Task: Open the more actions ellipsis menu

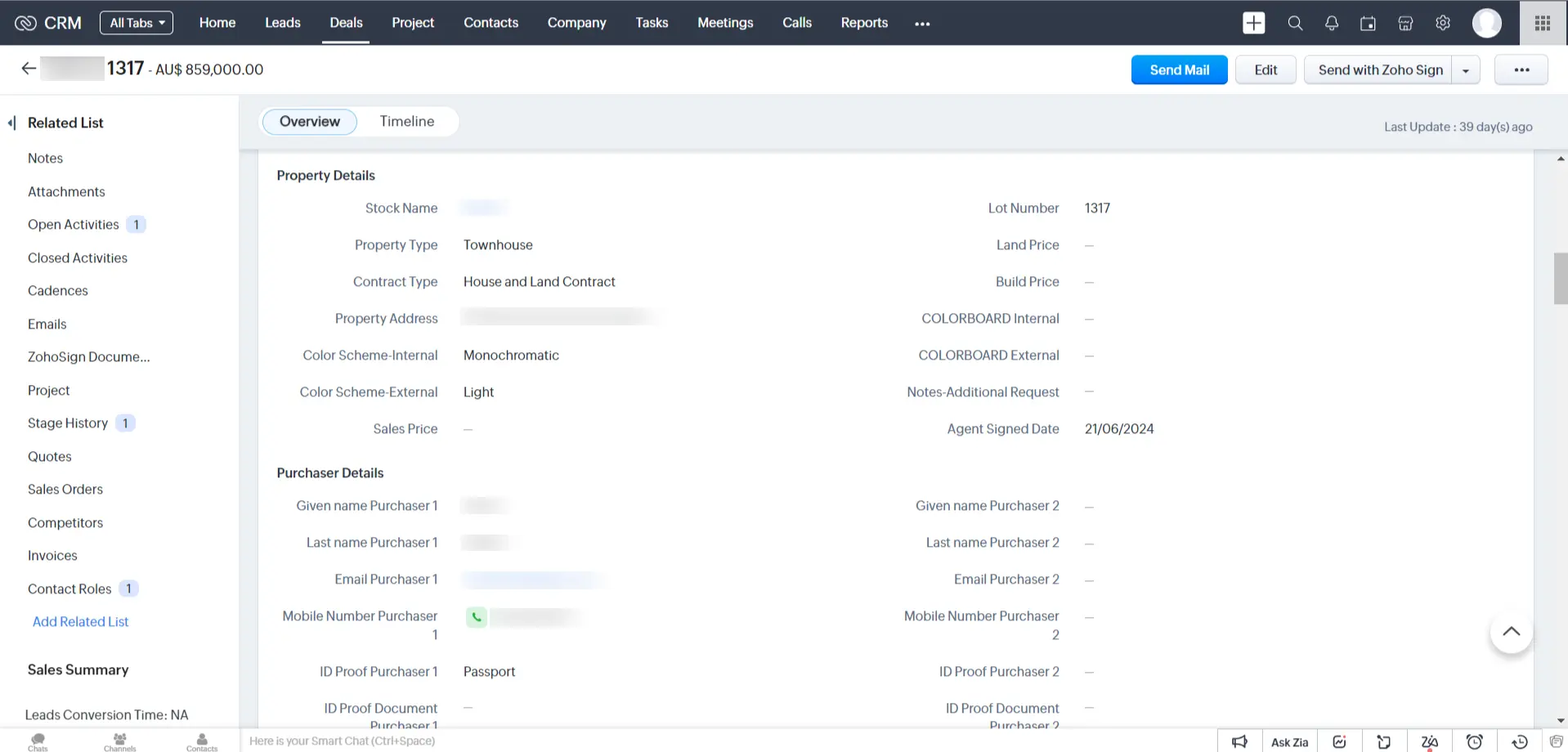Action: tap(1521, 69)
